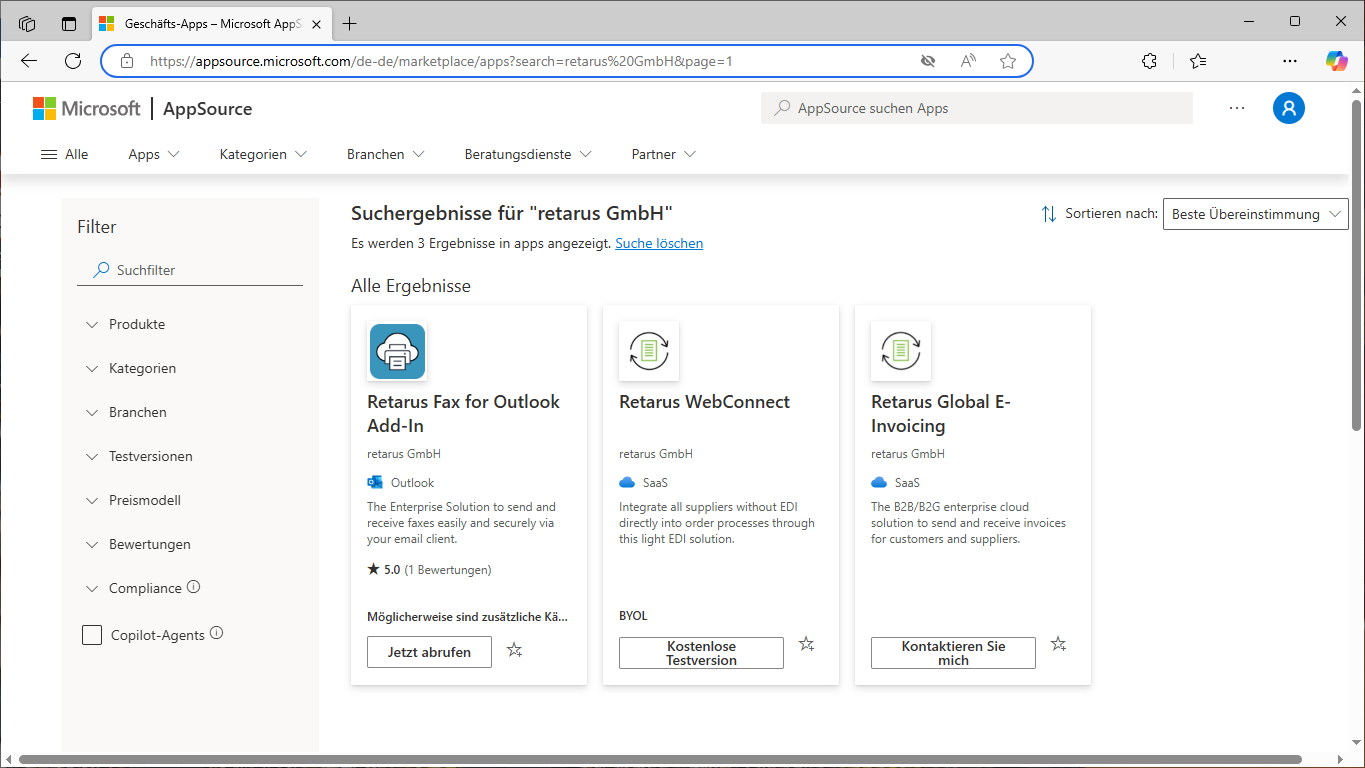This screenshot has height=768, width=1365.
Task: Click the tracking prevention eye icon
Action: (928, 61)
